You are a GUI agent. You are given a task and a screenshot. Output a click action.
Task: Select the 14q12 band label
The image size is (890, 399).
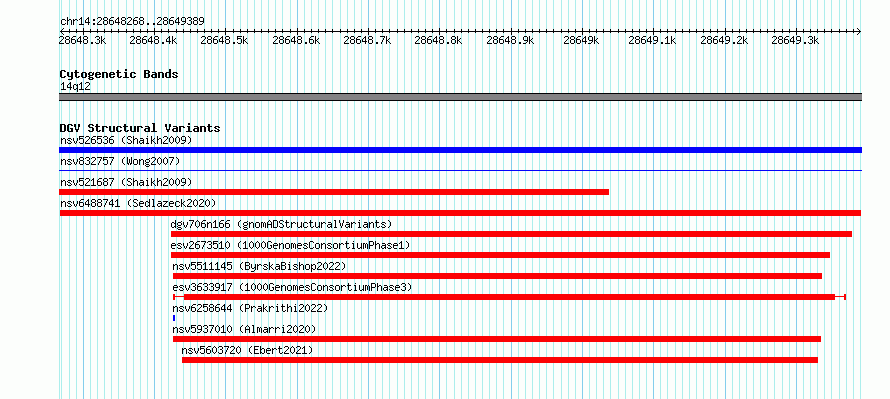pyautogui.click(x=75, y=87)
